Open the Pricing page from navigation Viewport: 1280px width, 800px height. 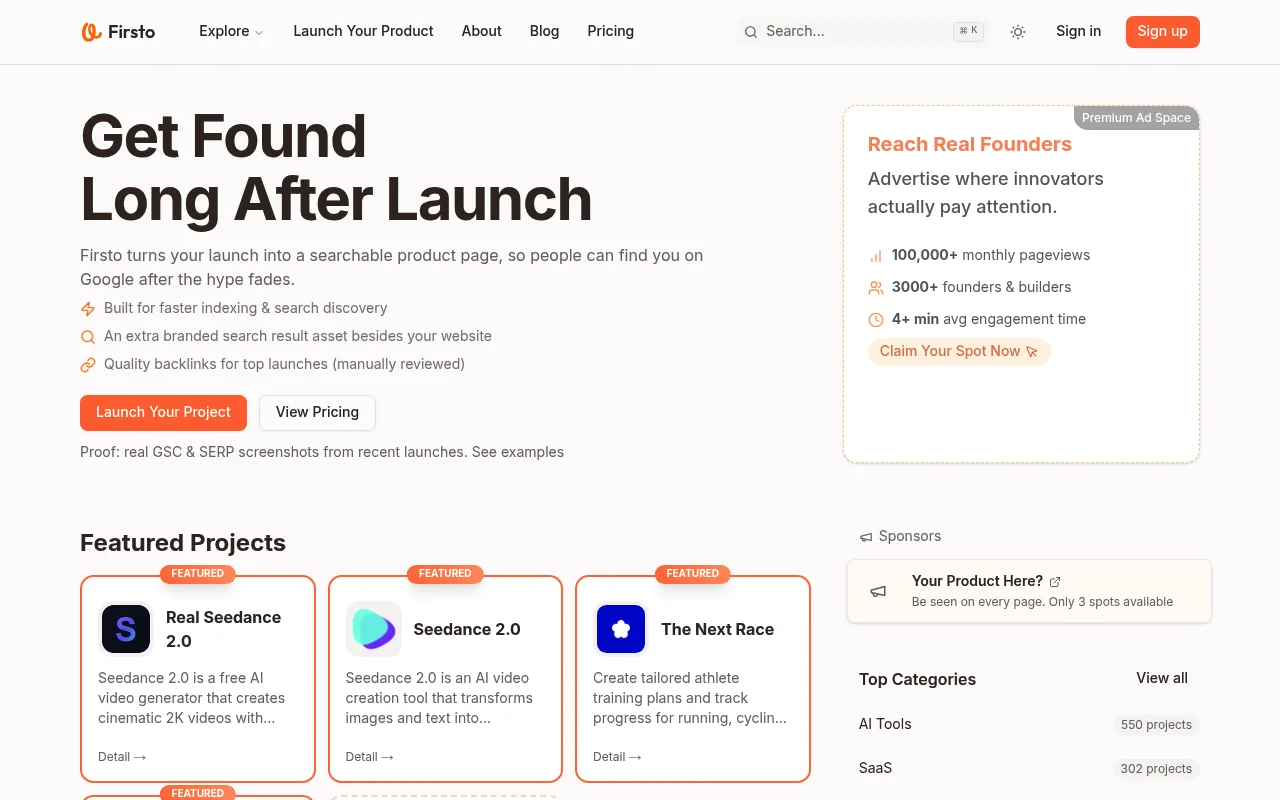[x=610, y=31]
